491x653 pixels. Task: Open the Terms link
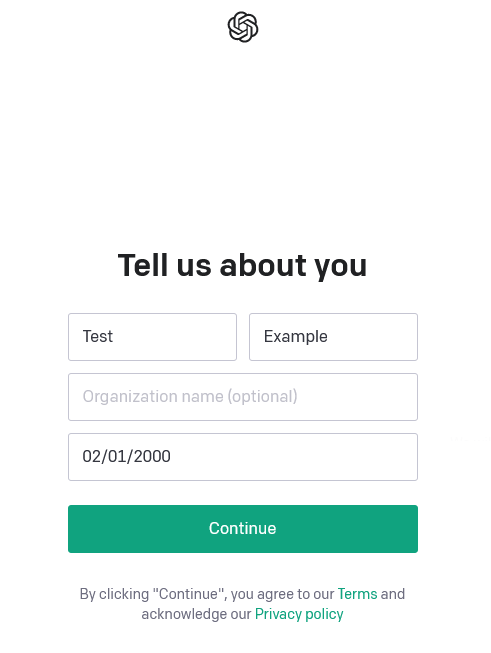coord(357,593)
